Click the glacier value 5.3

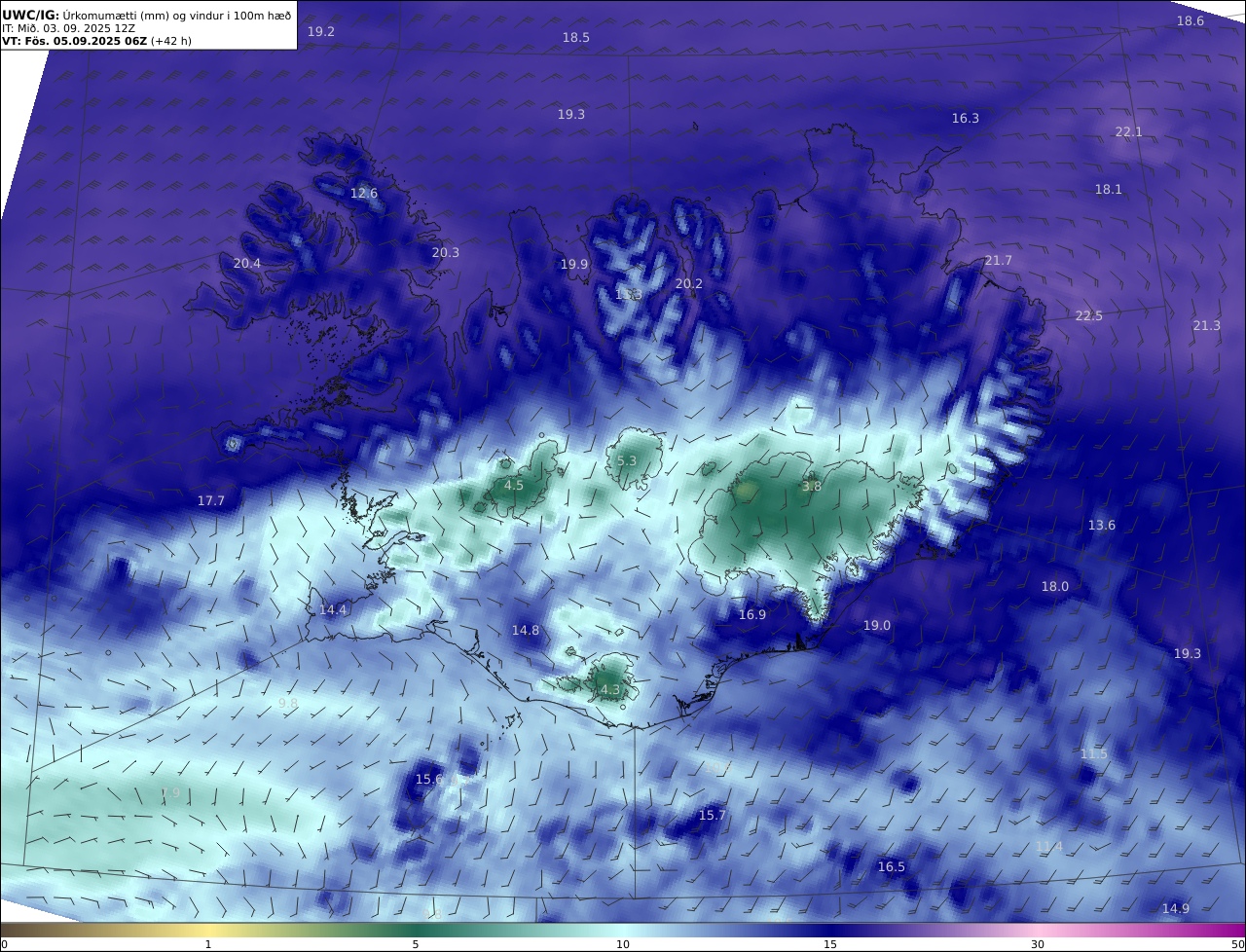click(627, 461)
